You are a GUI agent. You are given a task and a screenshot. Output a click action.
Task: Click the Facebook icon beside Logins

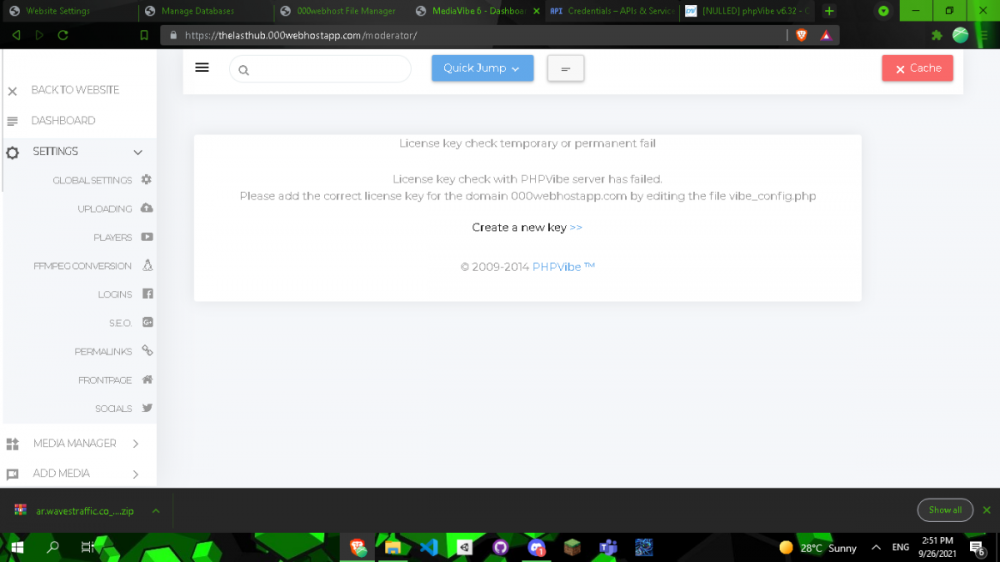click(147, 294)
